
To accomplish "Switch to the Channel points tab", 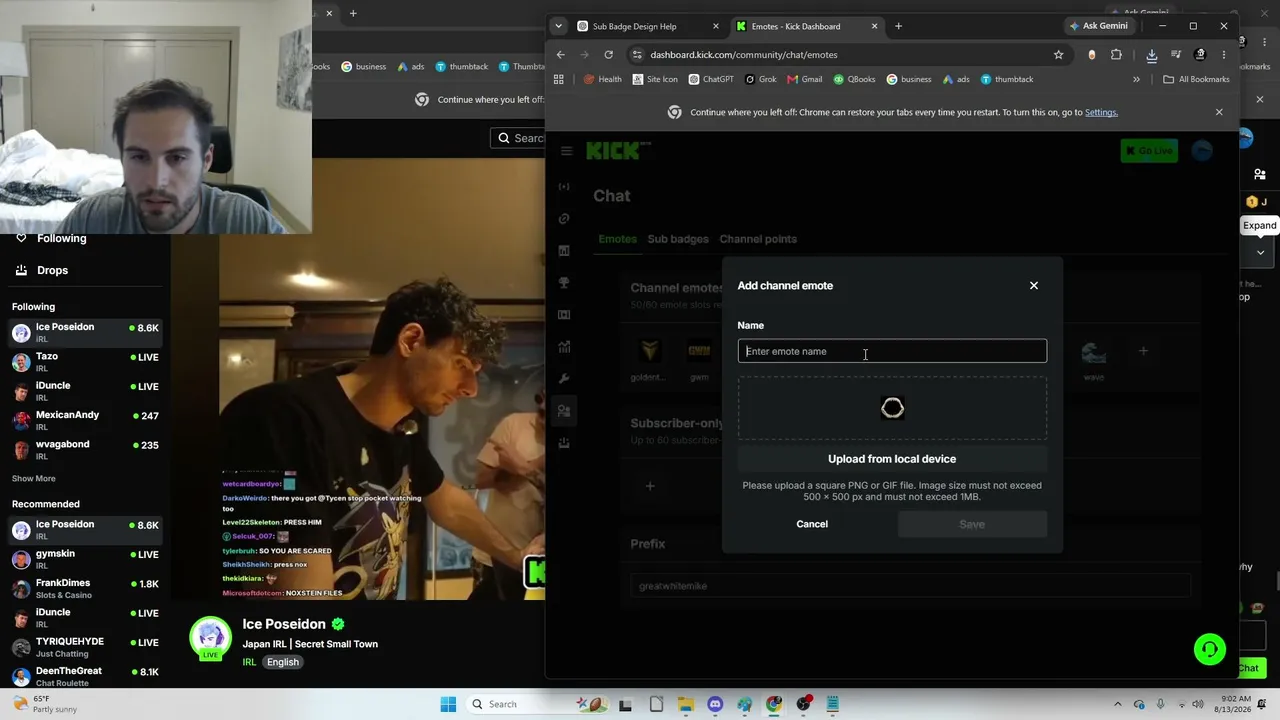I will (758, 239).
